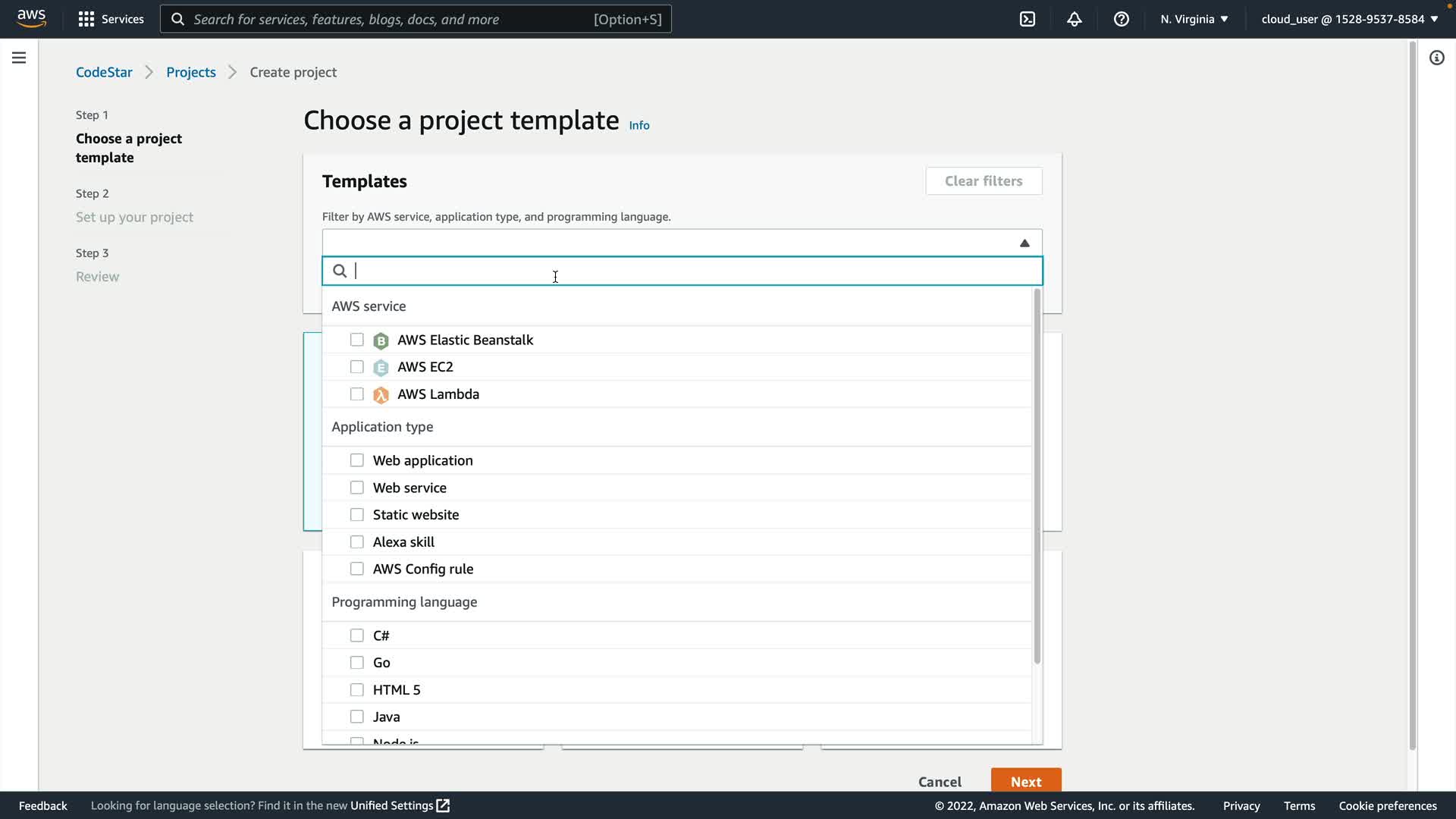Click the AWS logo home icon
This screenshot has height=819, width=1456.
(31, 18)
